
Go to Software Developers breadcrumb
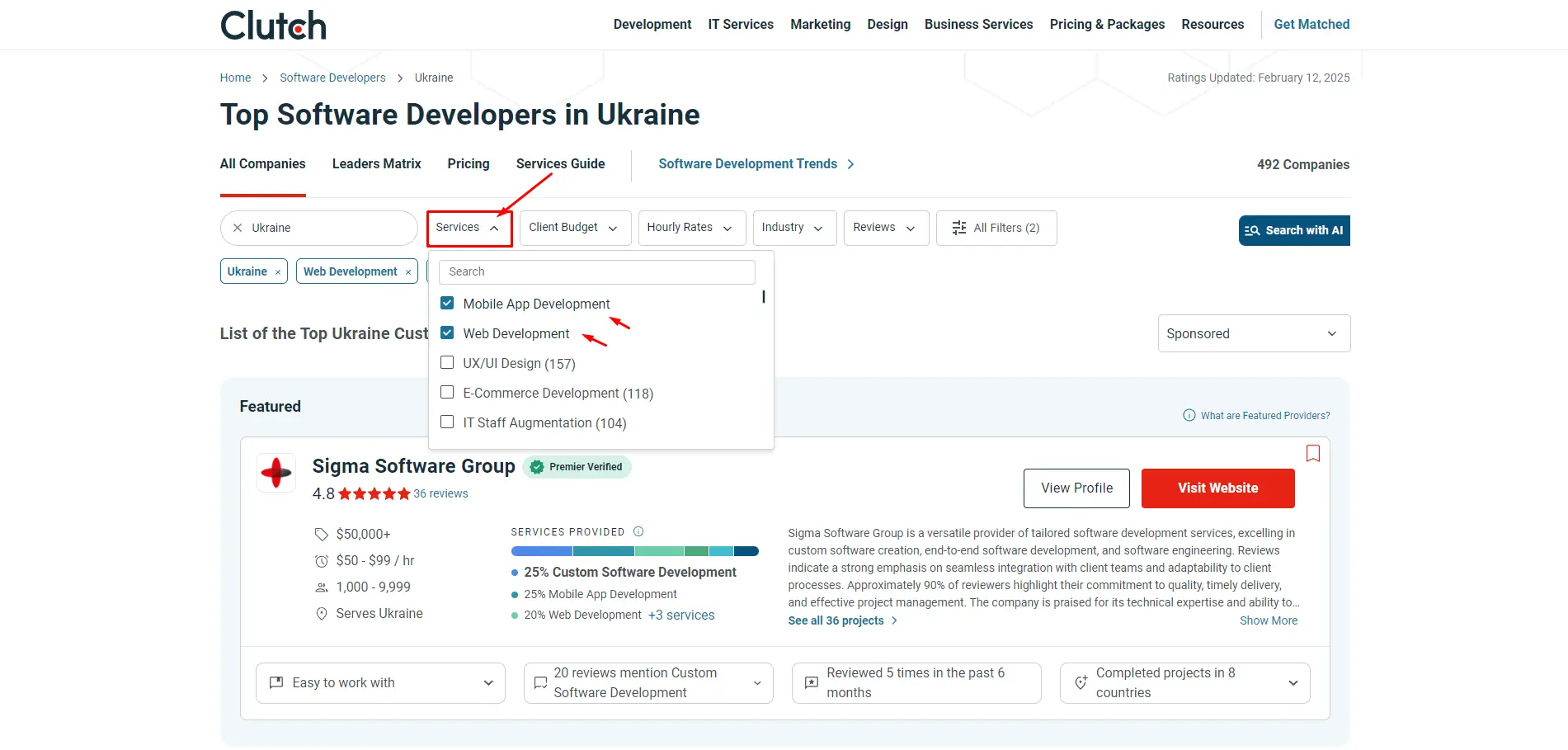(332, 78)
